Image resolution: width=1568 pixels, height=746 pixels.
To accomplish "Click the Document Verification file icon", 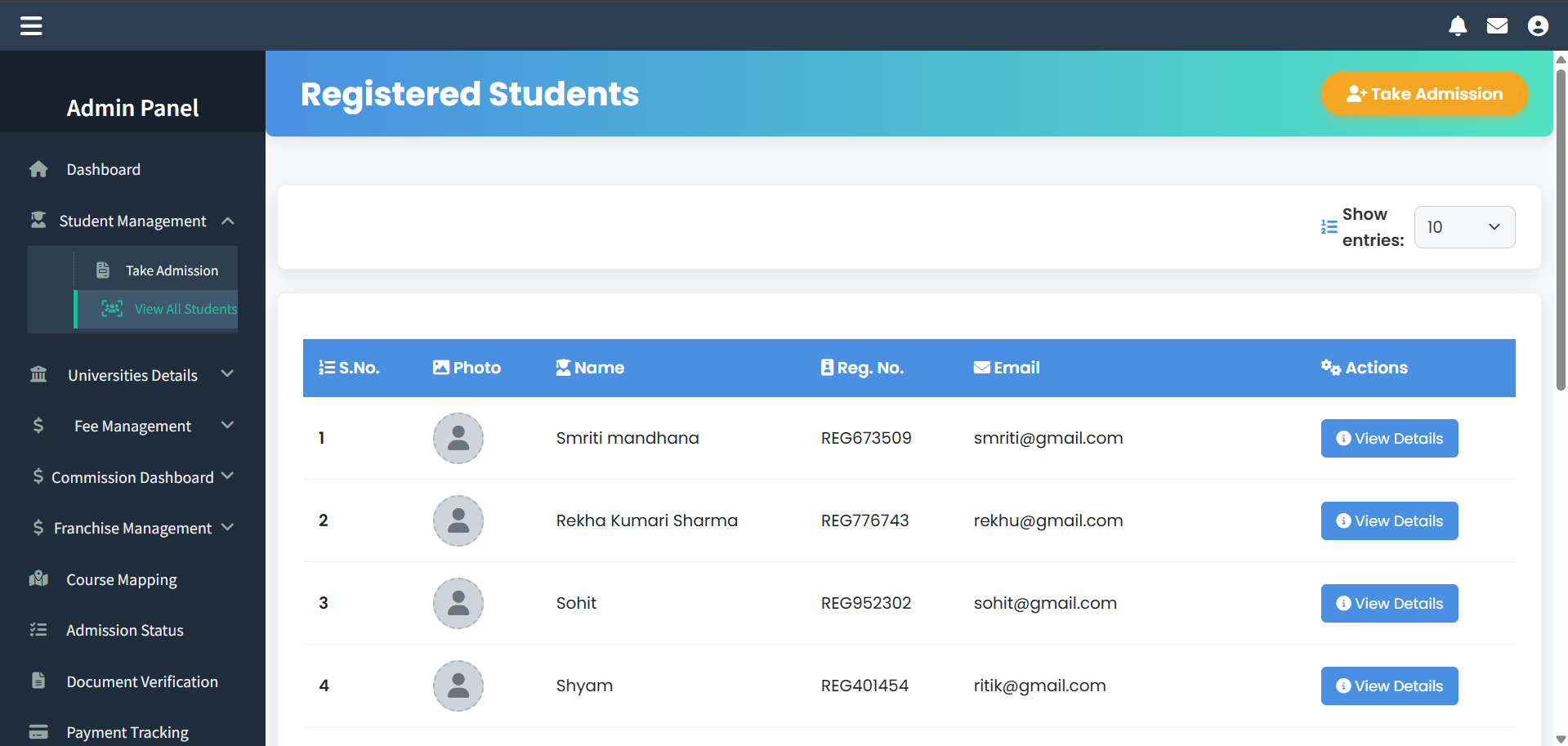I will click(x=38, y=681).
